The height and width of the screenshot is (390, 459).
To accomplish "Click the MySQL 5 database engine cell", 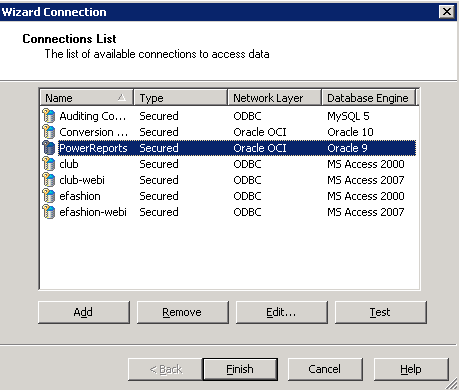I will 348,116.
